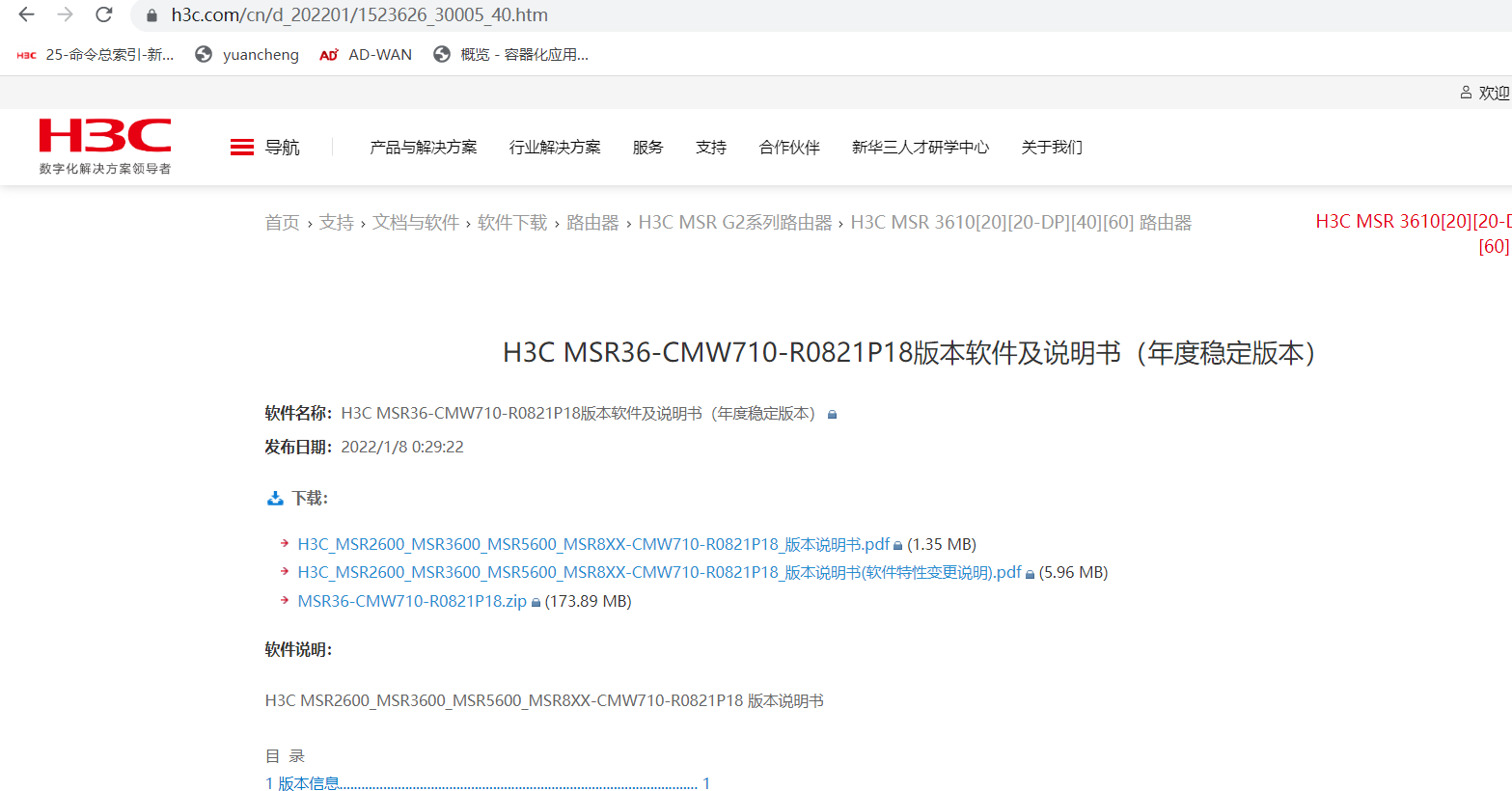Click 文档与软件 in the breadcrumb
Image resolution: width=1512 pixels, height=791 pixels.
tap(416, 223)
